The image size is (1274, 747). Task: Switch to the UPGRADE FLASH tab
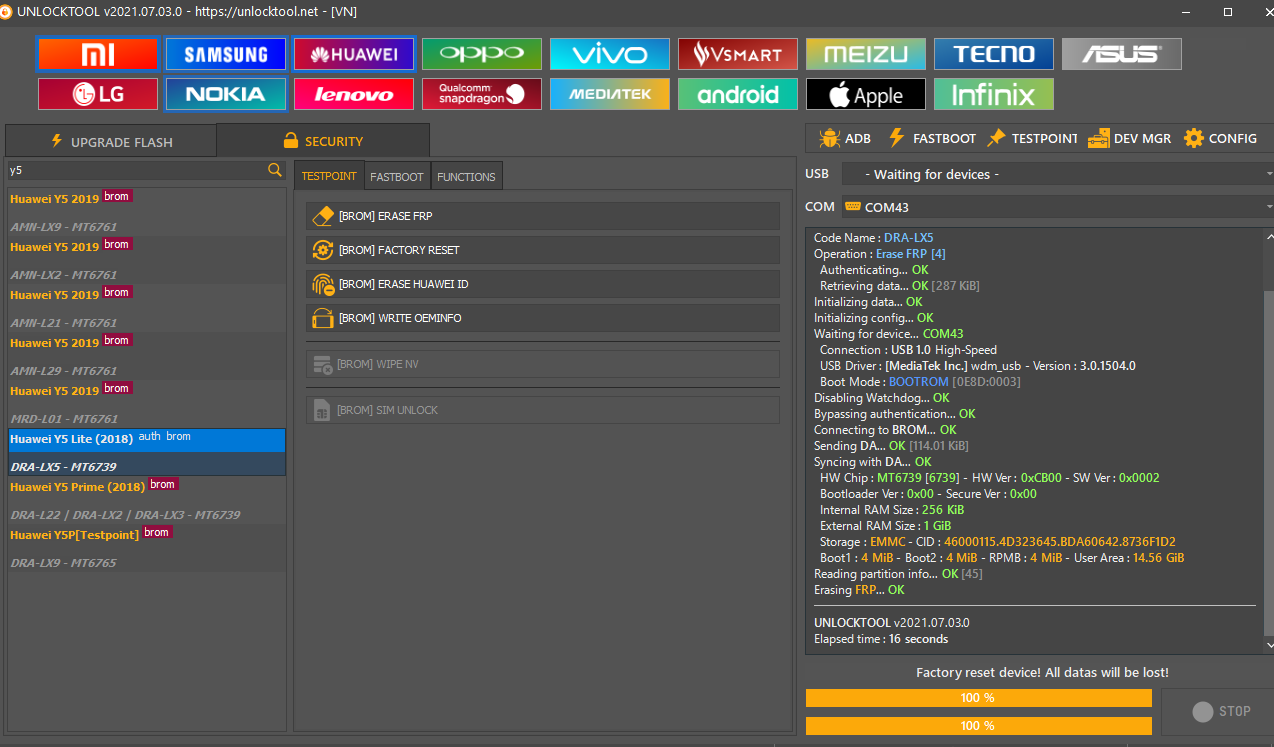pyautogui.click(x=111, y=141)
